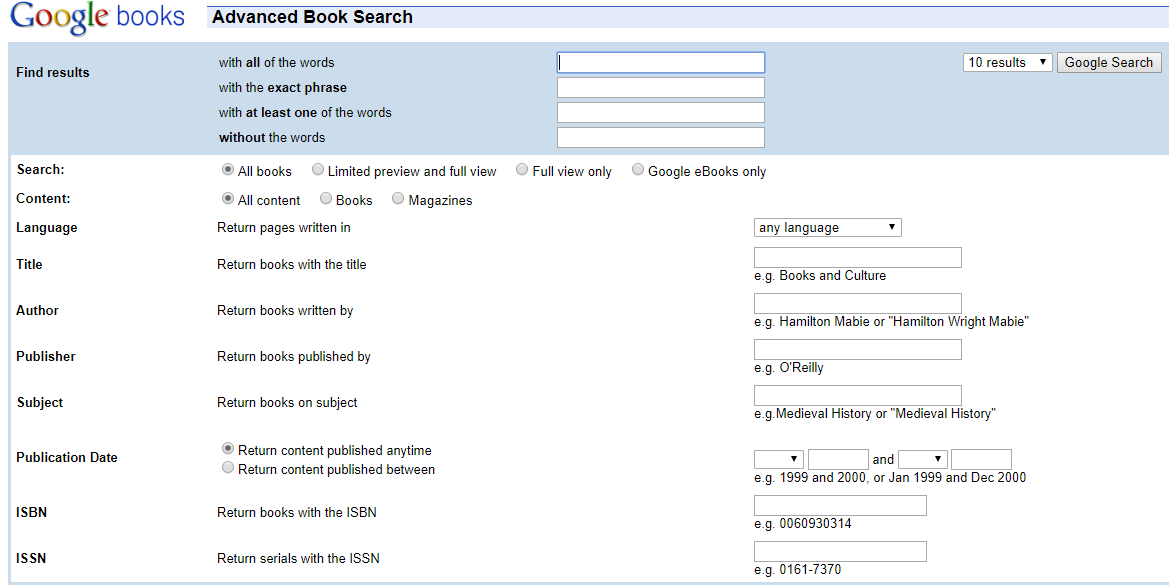Open the first publication month dropdown
The width and height of the screenshot is (1169, 586).
pyautogui.click(x=778, y=458)
